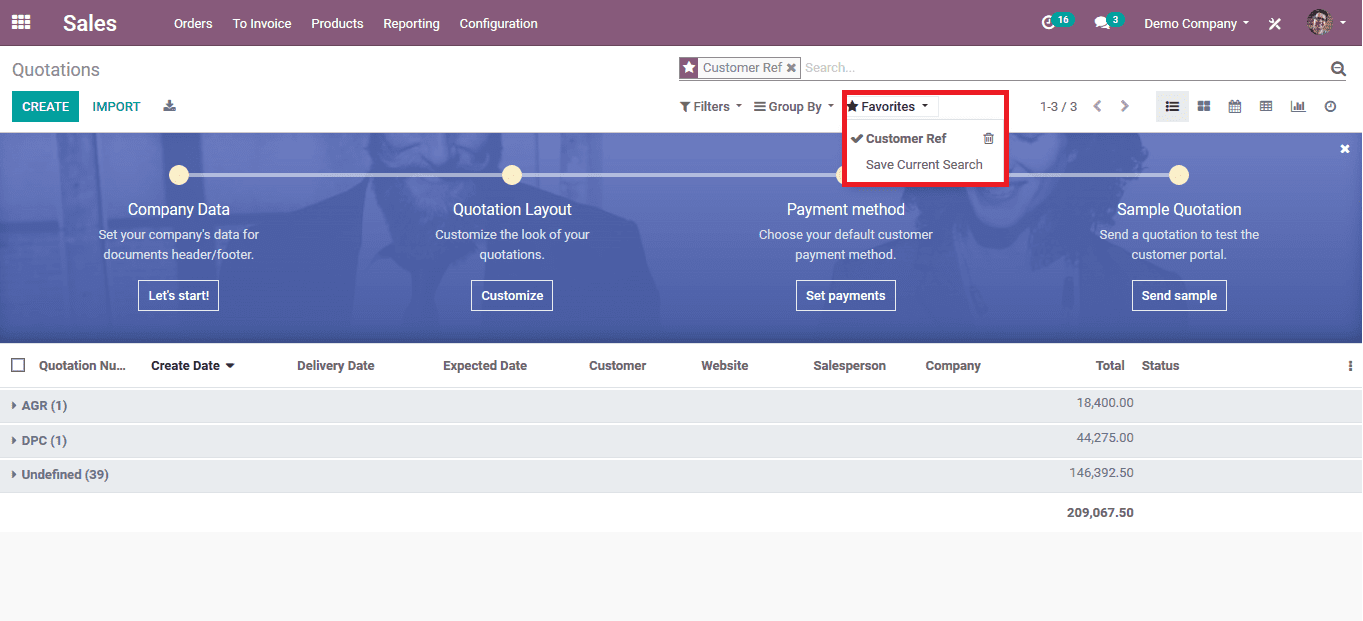This screenshot has height=621, width=1363.
Task: Focus the search input field
Action: (1064, 68)
